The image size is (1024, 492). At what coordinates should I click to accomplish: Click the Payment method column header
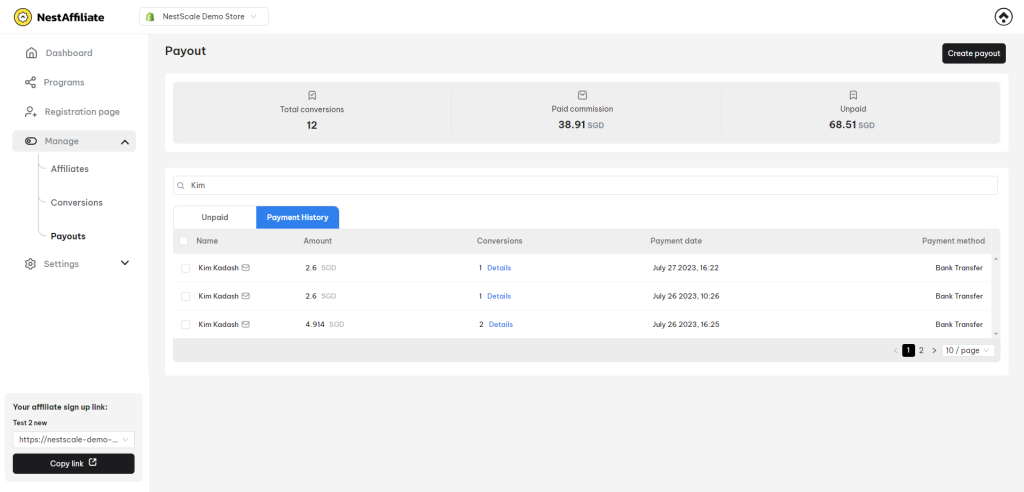pos(953,241)
